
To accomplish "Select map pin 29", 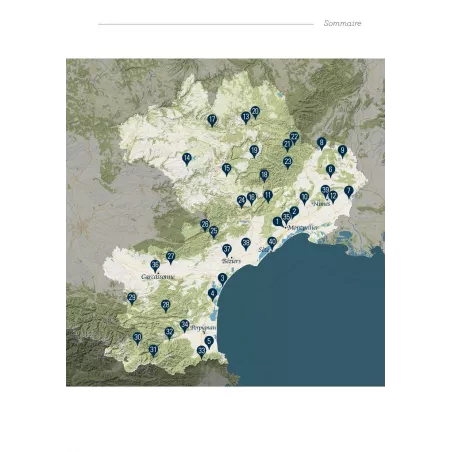I will tap(132, 298).
